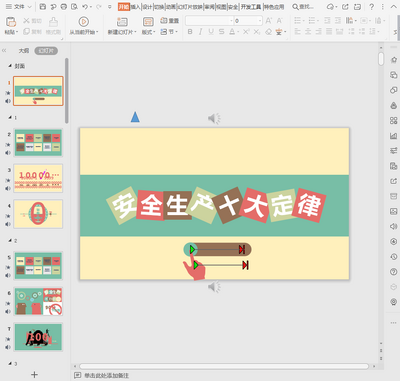Click the numbered list icon

(x=312, y=21)
